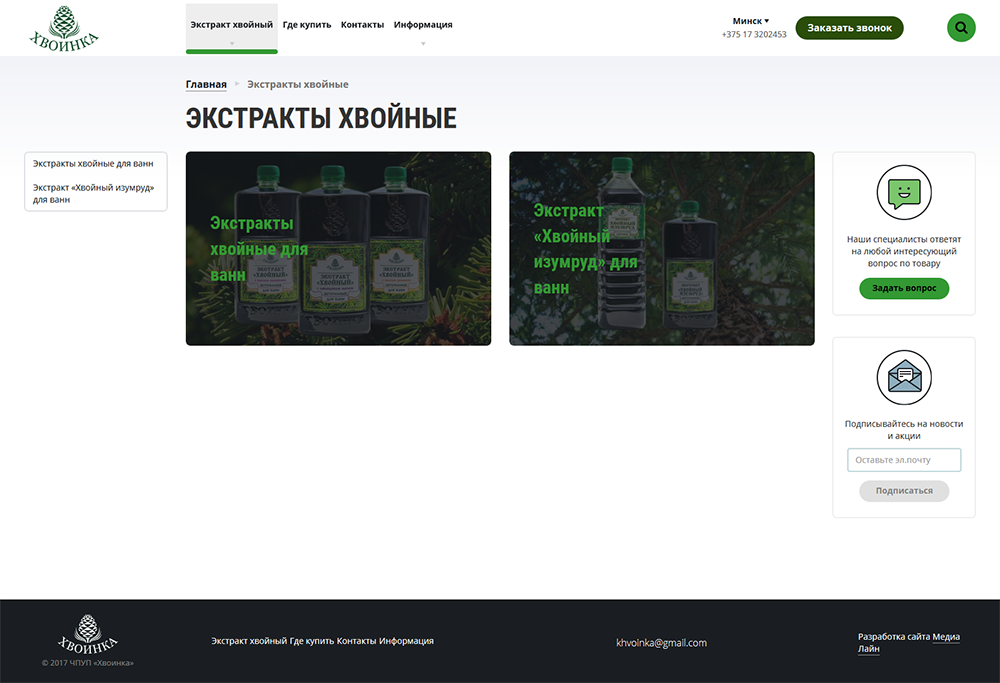
Task: Select sidebar item Экстракты хвойные для ванн
Action: [93, 164]
